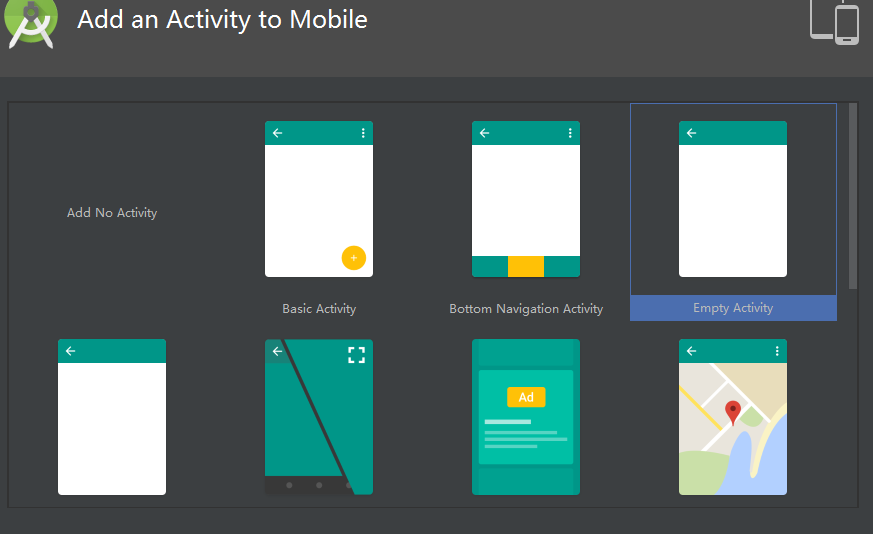The height and width of the screenshot is (534, 873).
Task: Click the mobile devices icon in header
Action: point(834,22)
